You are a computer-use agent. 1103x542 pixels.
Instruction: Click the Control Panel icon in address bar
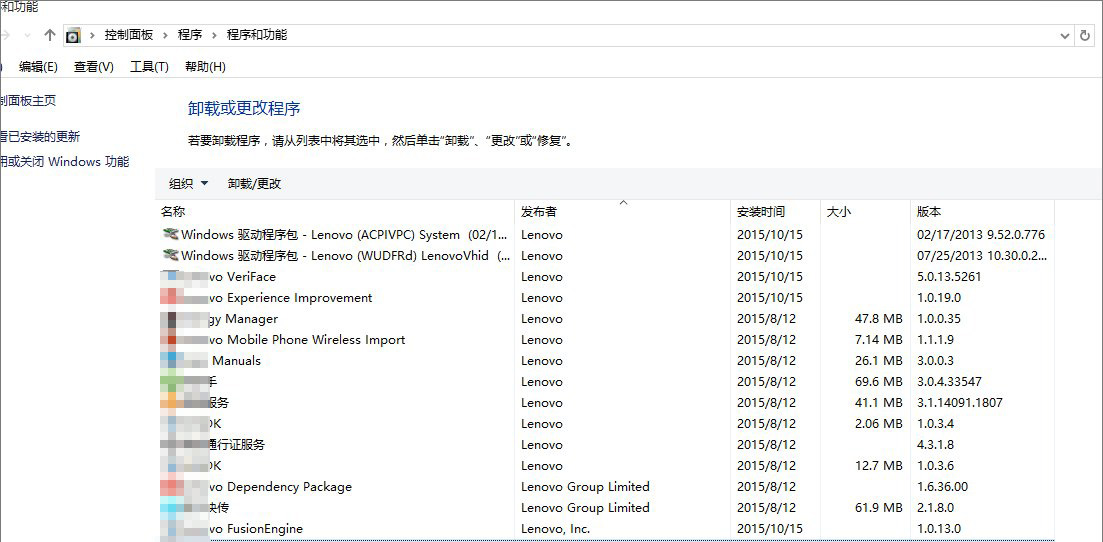(x=73, y=36)
